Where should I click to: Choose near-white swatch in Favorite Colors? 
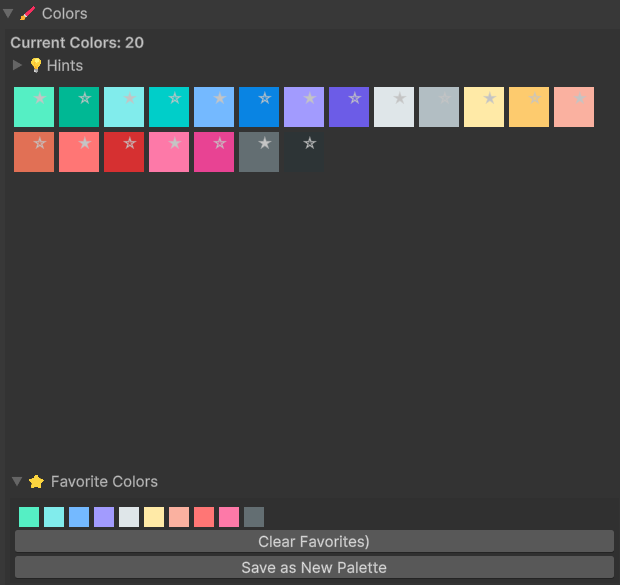pyautogui.click(x=129, y=517)
